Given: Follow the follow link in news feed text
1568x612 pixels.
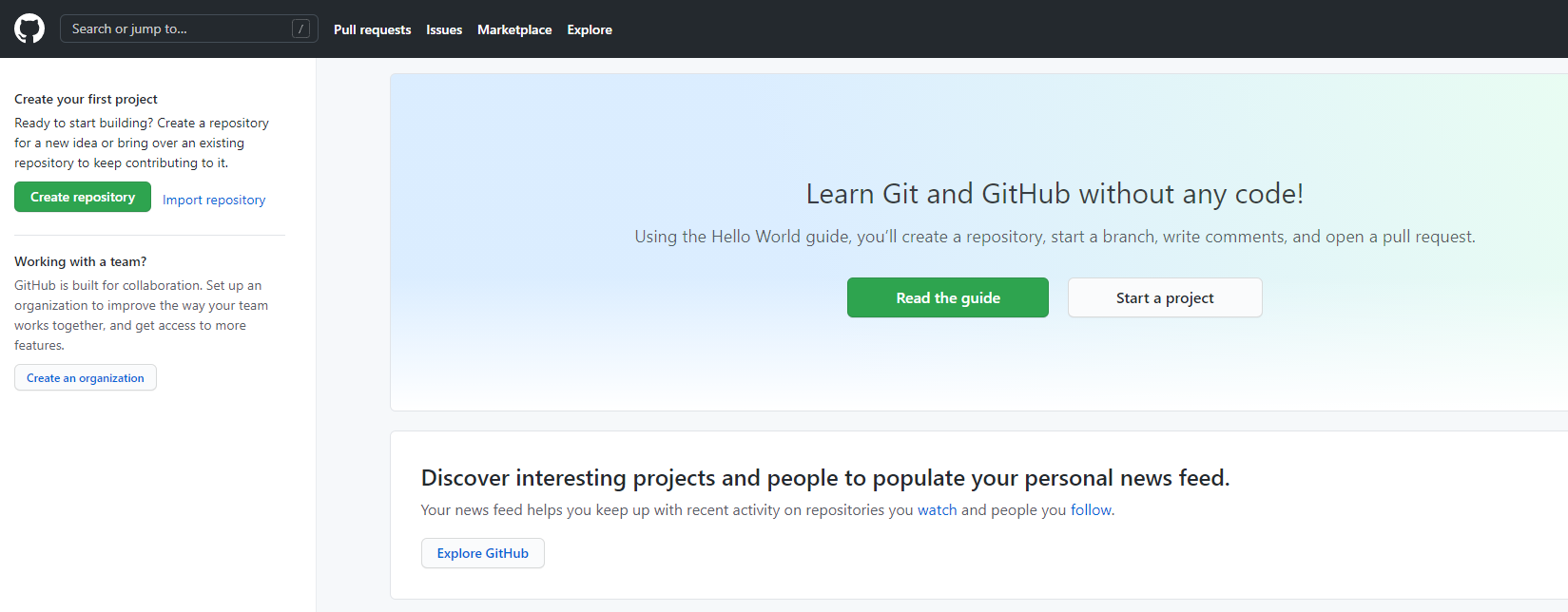Looking at the screenshot, I should pyautogui.click(x=1091, y=510).
